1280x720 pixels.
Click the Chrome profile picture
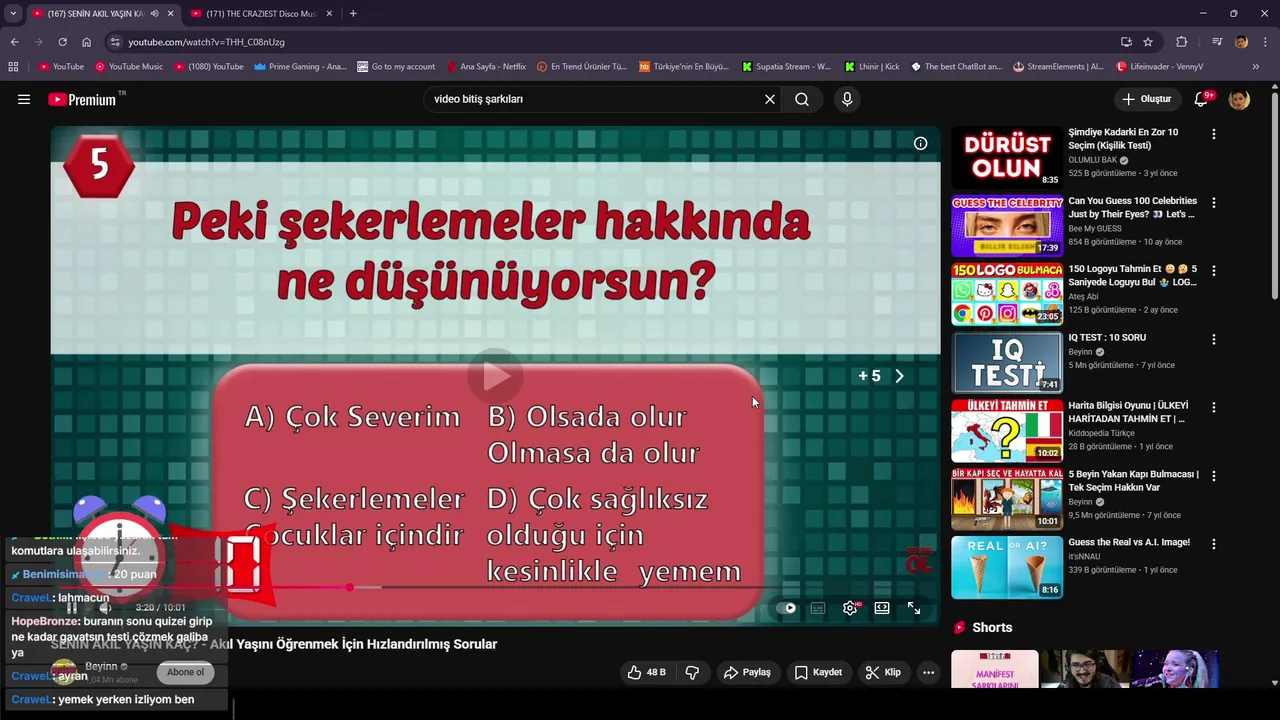(1241, 42)
